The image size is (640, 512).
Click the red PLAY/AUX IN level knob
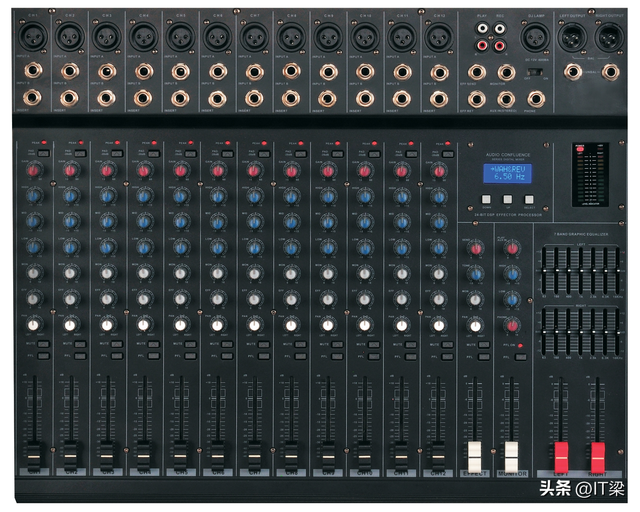pyautogui.click(x=512, y=248)
